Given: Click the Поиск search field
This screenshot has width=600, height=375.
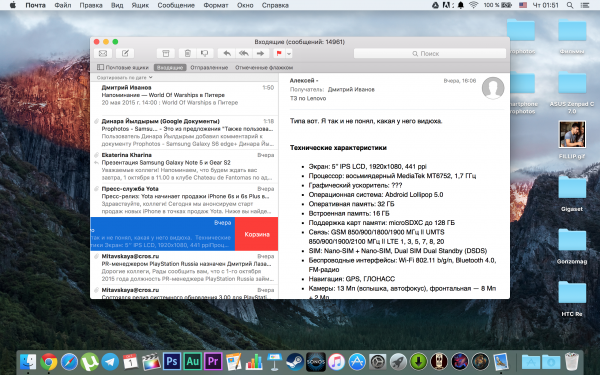Looking at the screenshot, I should [430, 54].
